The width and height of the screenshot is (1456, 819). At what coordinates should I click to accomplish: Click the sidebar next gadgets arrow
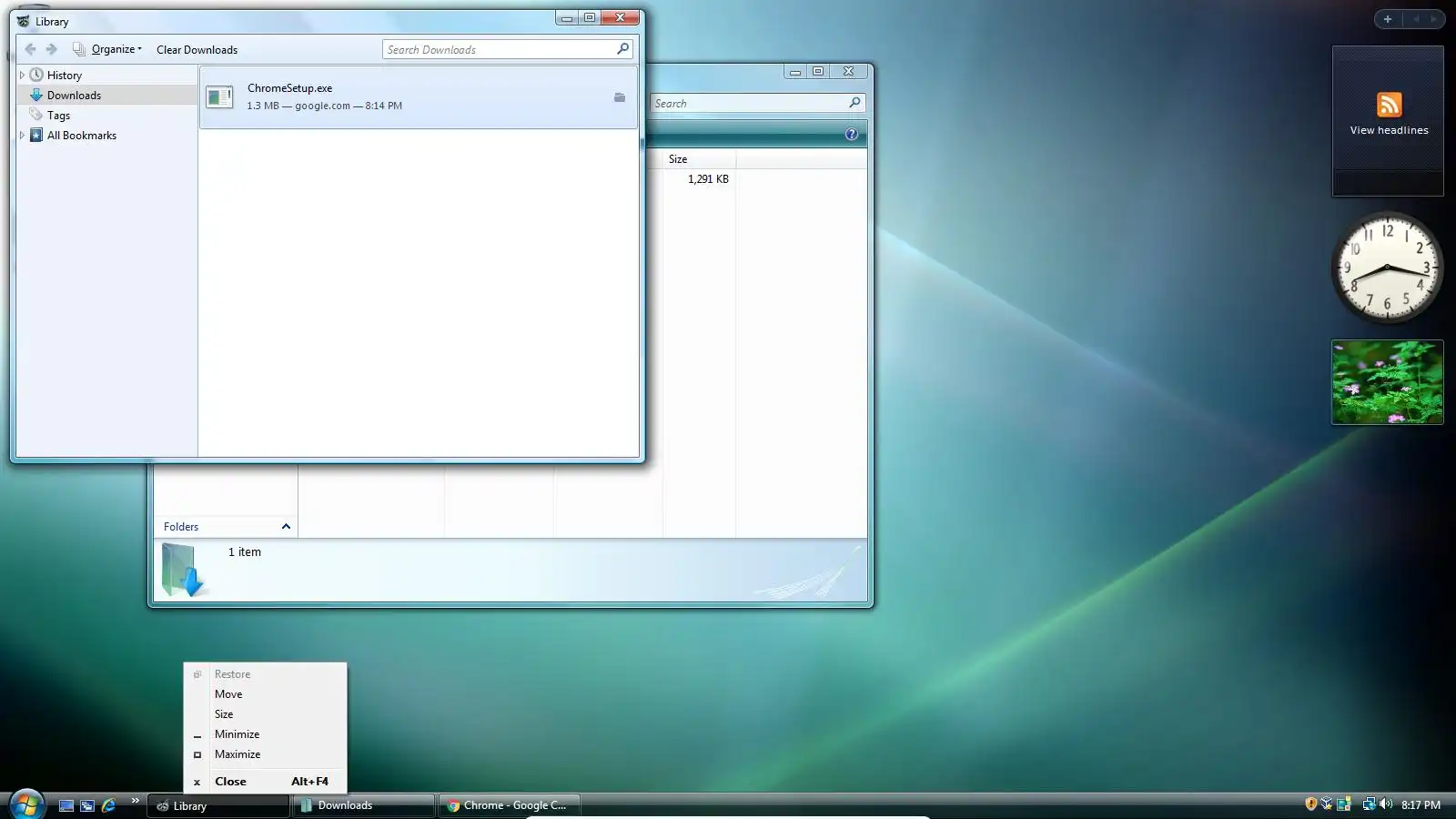pyautogui.click(x=1434, y=19)
